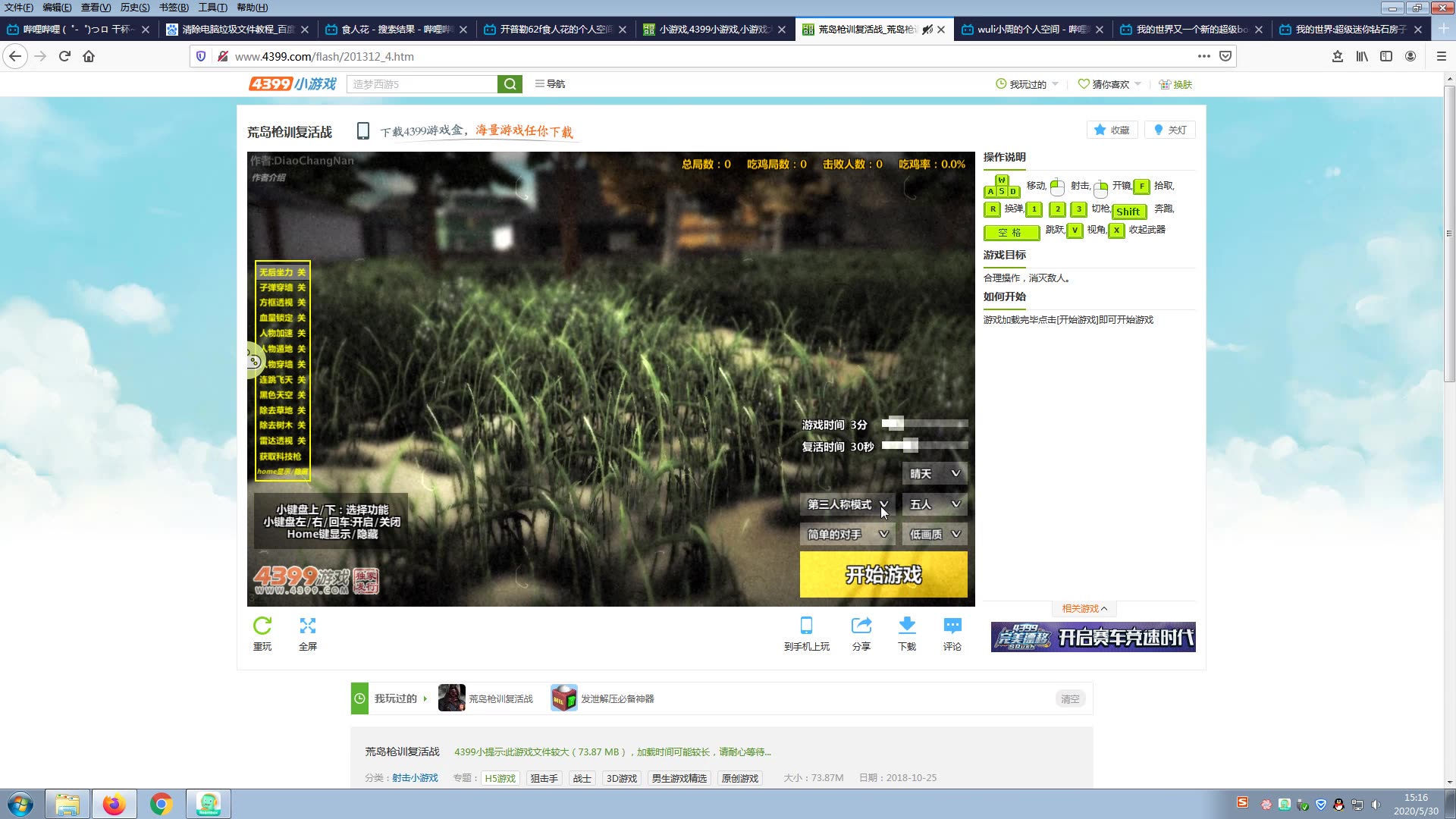The height and width of the screenshot is (819, 1456).
Task: Open the 文件(F) menu
Action: (x=19, y=8)
